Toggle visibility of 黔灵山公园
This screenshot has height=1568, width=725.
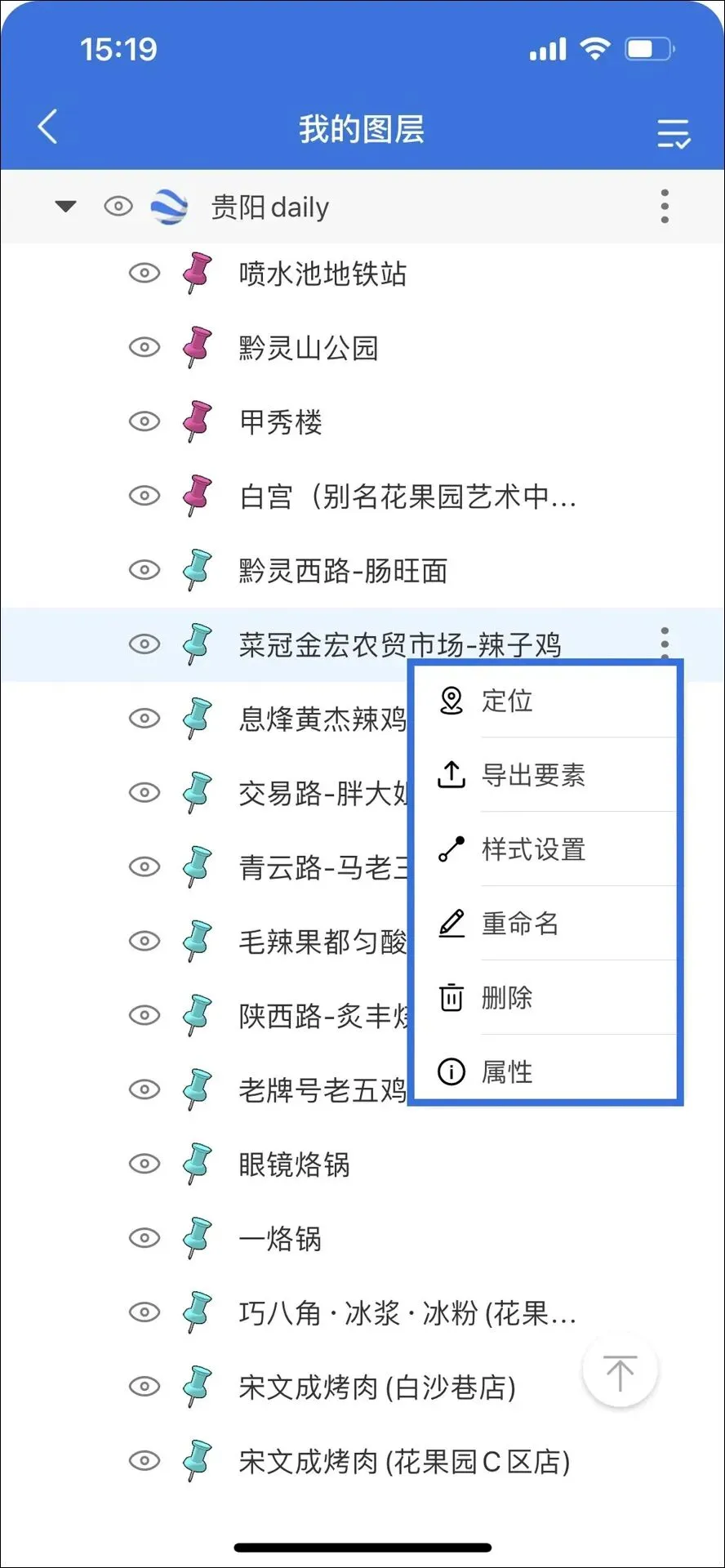[x=145, y=347]
